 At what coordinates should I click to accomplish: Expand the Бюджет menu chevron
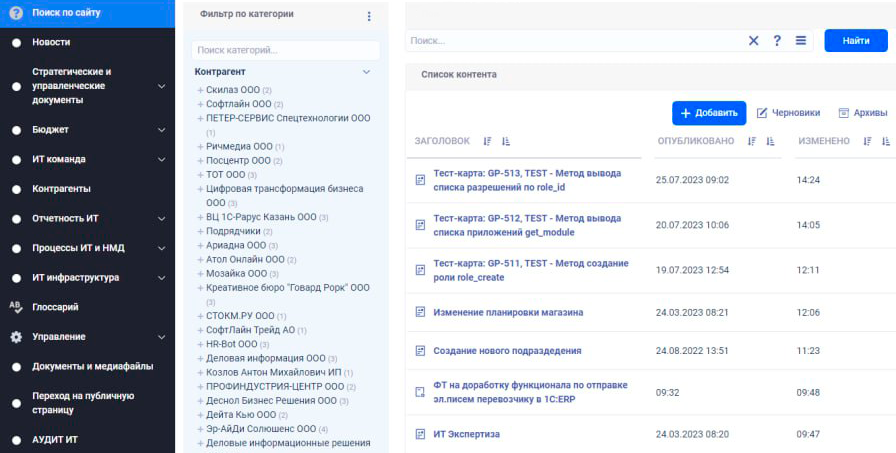tap(162, 130)
